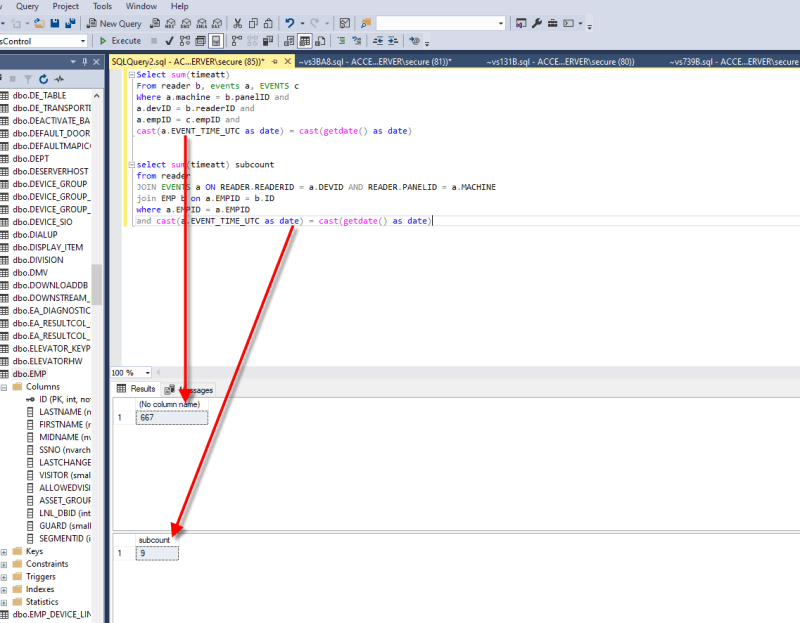
Task: Click the Uncomment selected lines icon
Action: click(357, 41)
